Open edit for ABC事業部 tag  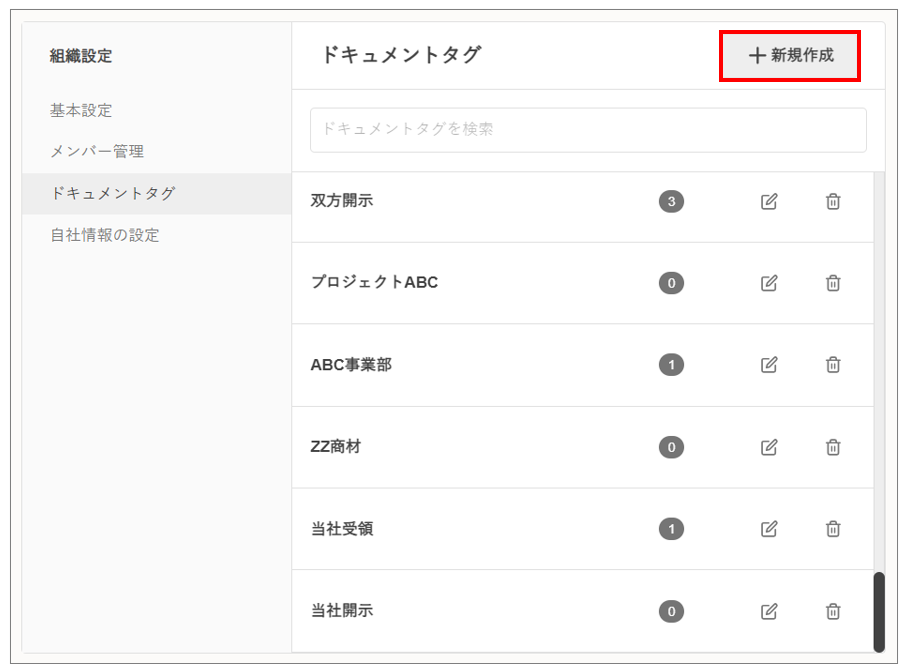[x=769, y=365]
